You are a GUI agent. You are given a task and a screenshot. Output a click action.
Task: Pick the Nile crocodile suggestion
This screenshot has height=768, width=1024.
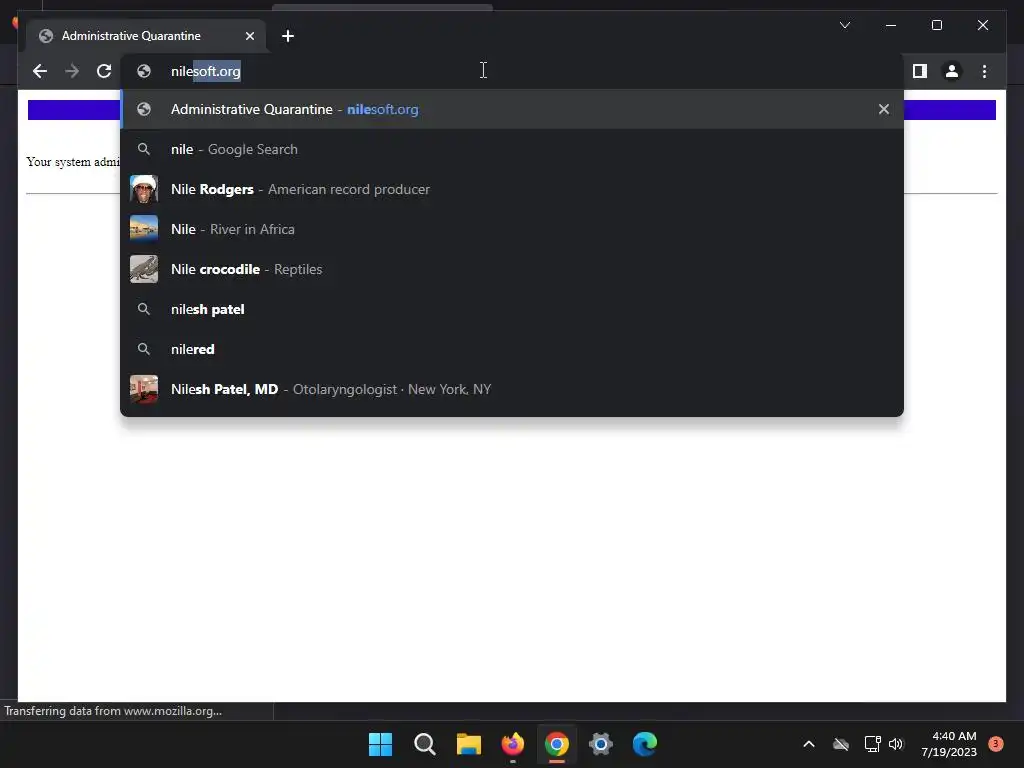click(512, 269)
